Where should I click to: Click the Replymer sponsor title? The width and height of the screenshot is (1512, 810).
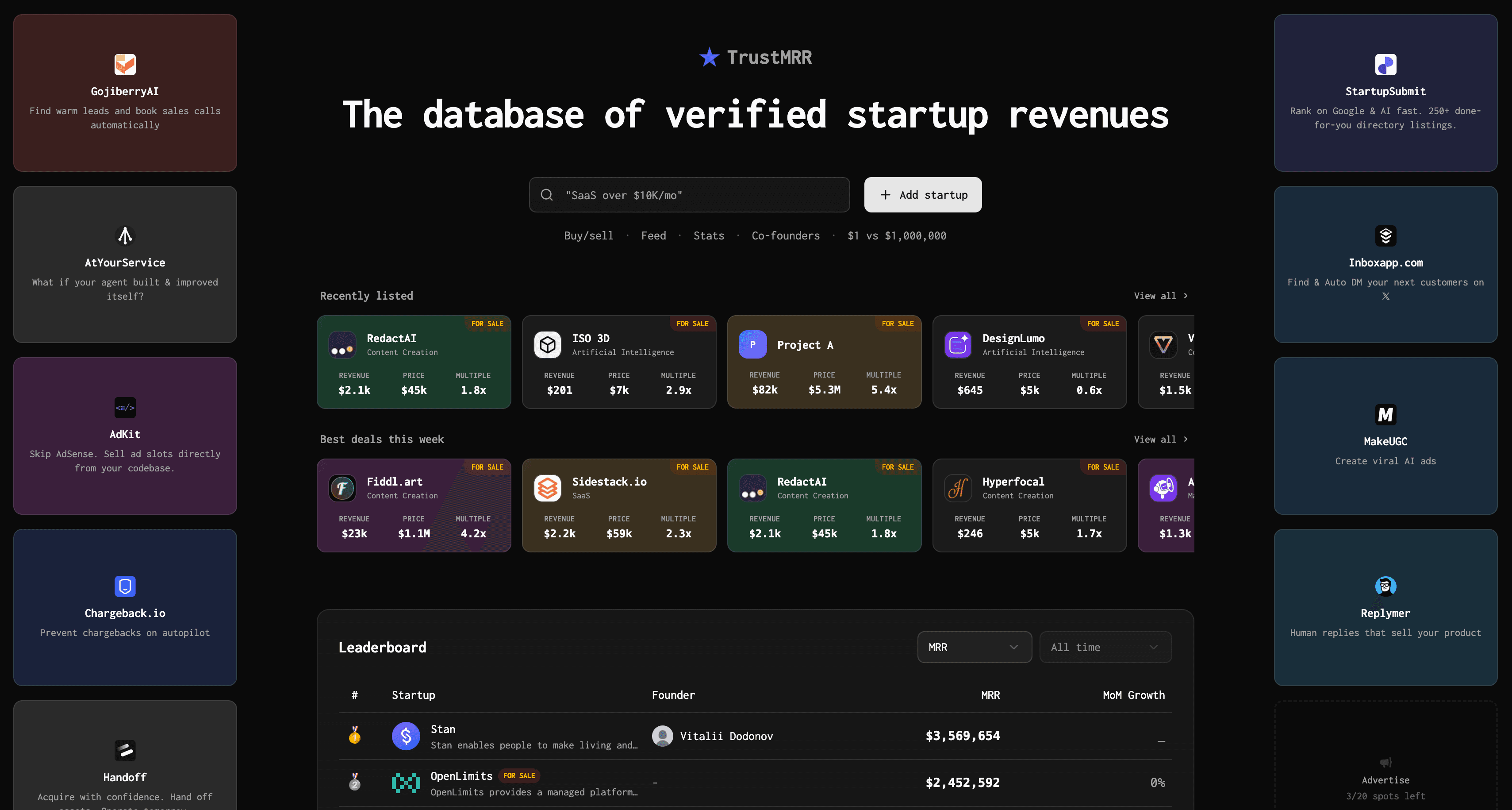(x=1386, y=613)
